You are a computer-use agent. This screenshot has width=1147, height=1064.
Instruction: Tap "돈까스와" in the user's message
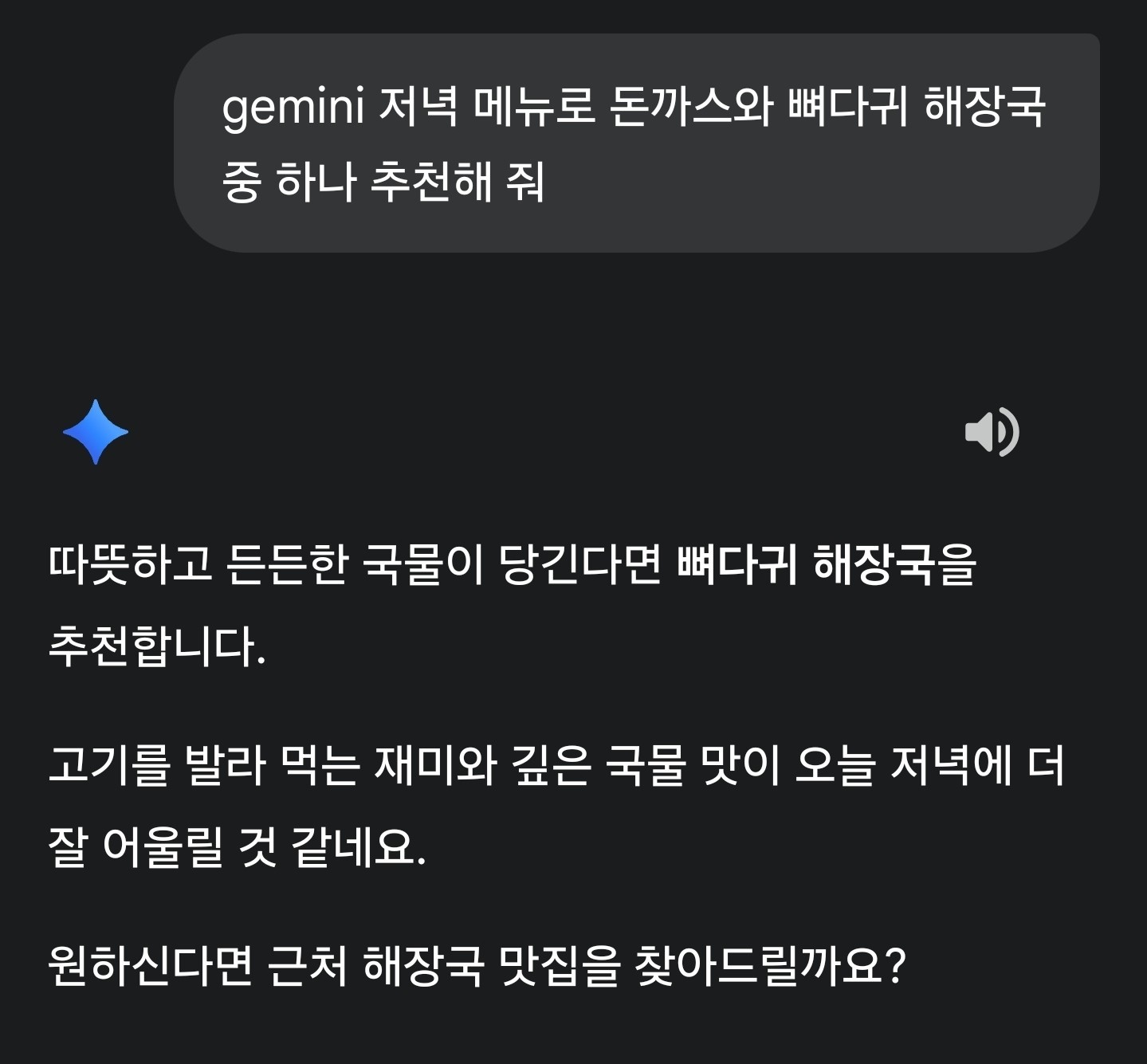click(690, 107)
